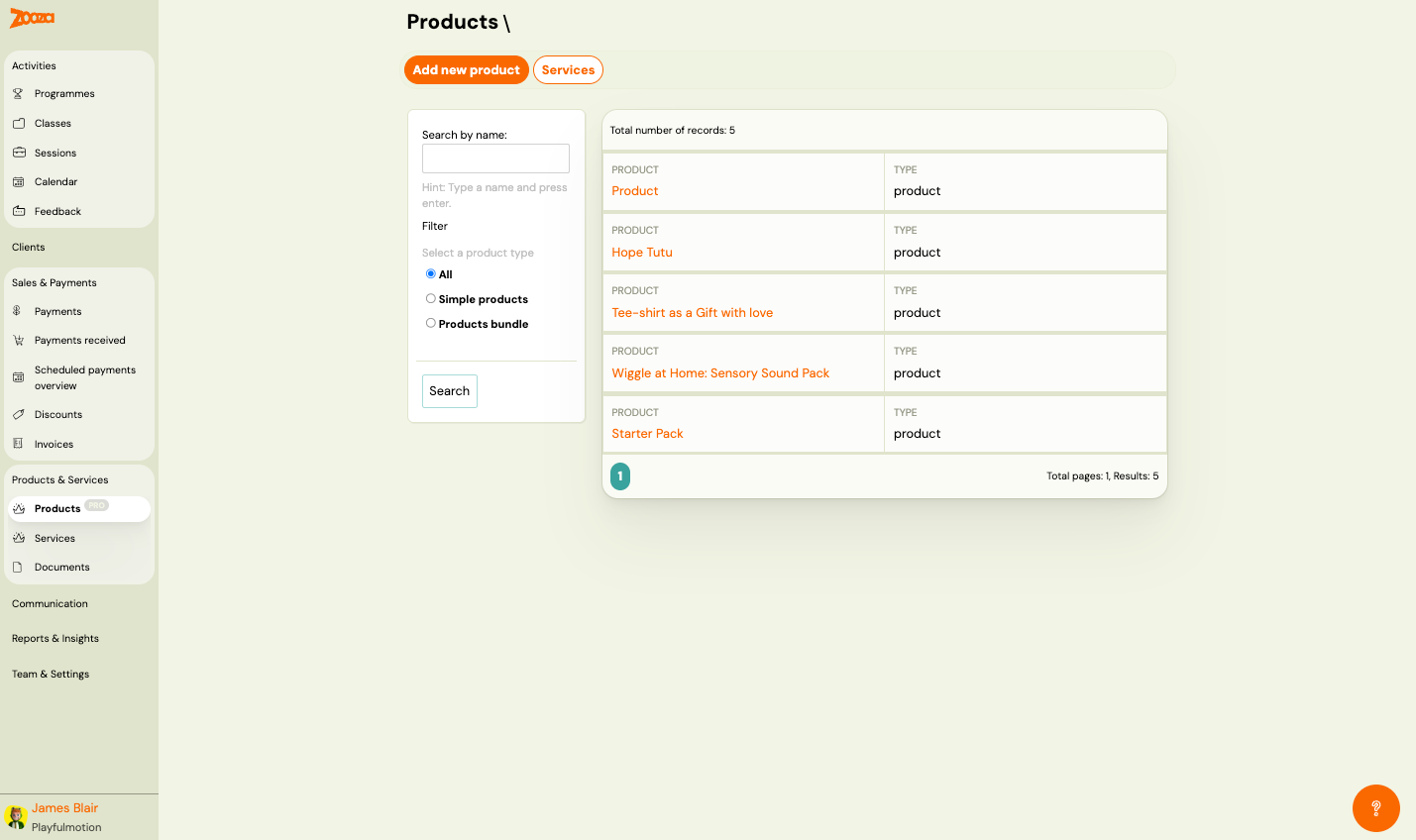Open the Hope Tutu product link
Viewport: 1416px width, 840px height.
pos(641,253)
